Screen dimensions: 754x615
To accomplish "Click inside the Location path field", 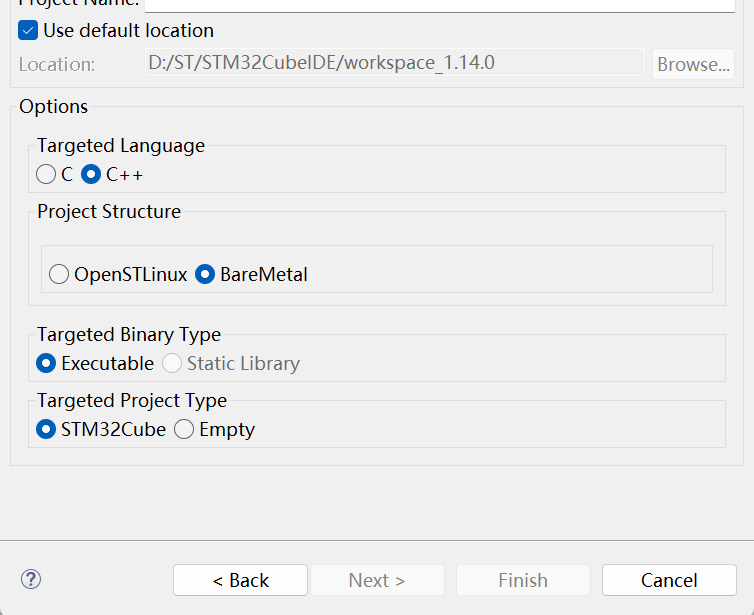I will tap(396, 63).
